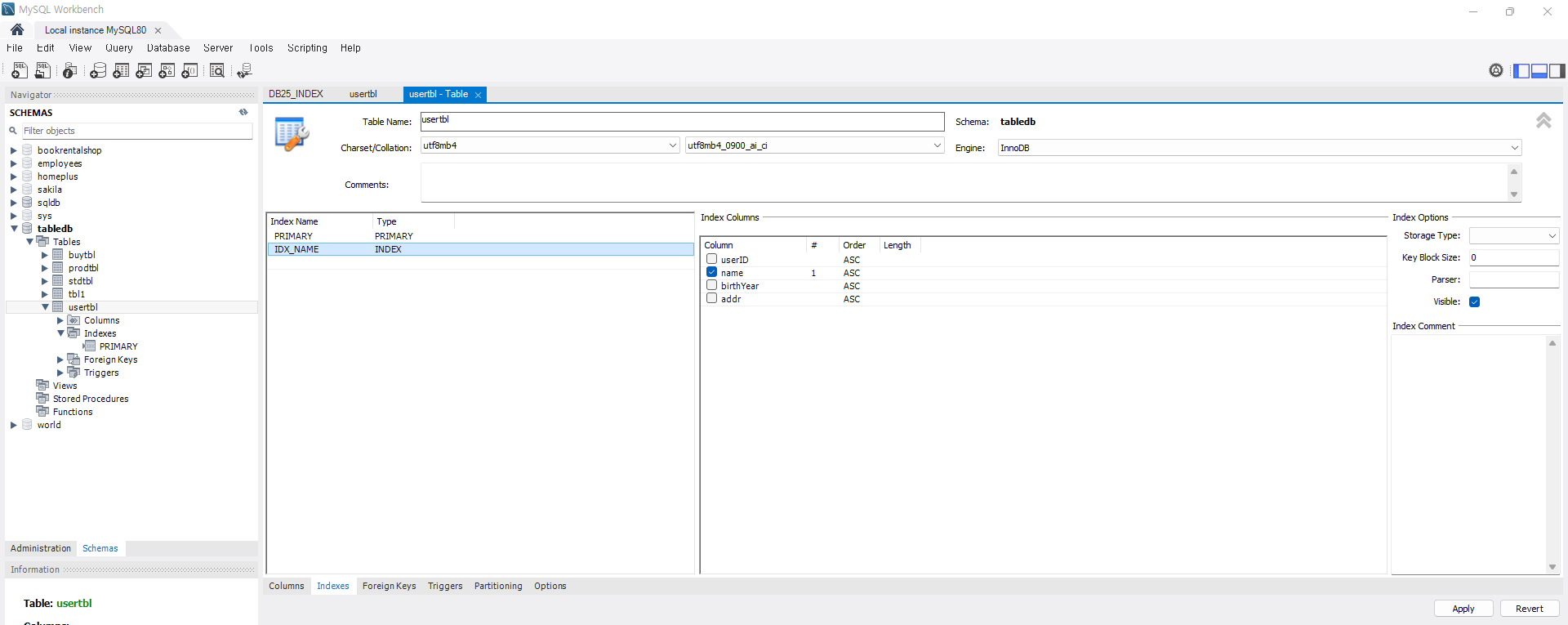This screenshot has height=625, width=1568.
Task: Create a new SQL tab icon
Action: click(x=20, y=71)
